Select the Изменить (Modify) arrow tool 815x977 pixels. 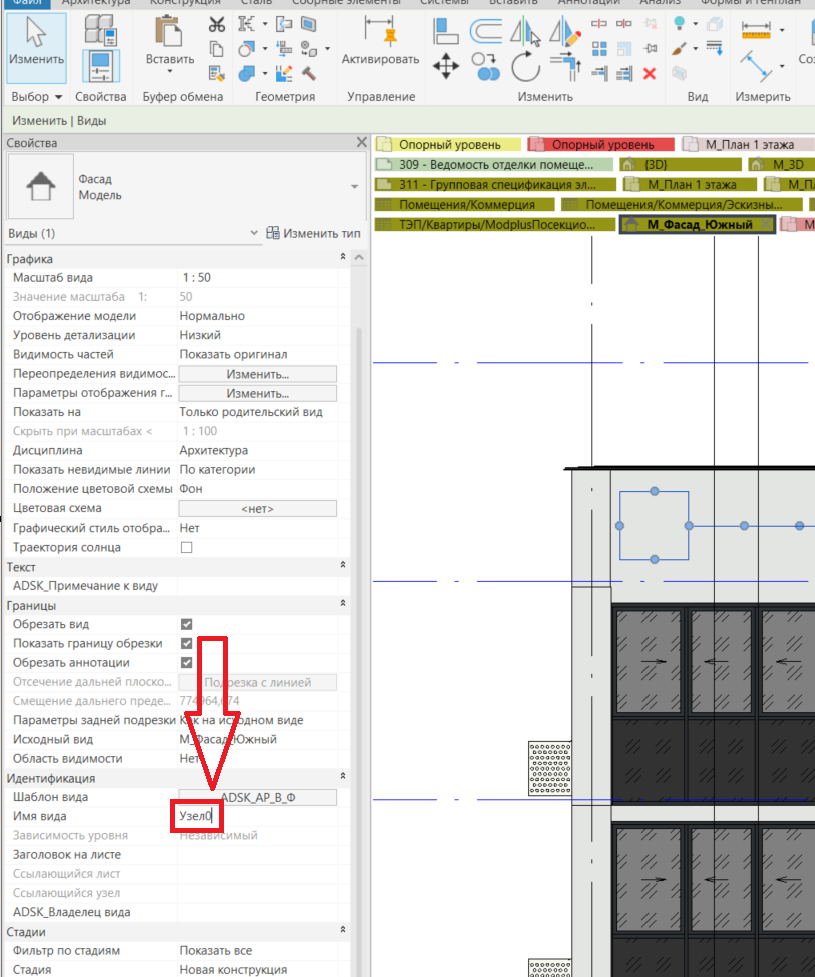(x=36, y=47)
